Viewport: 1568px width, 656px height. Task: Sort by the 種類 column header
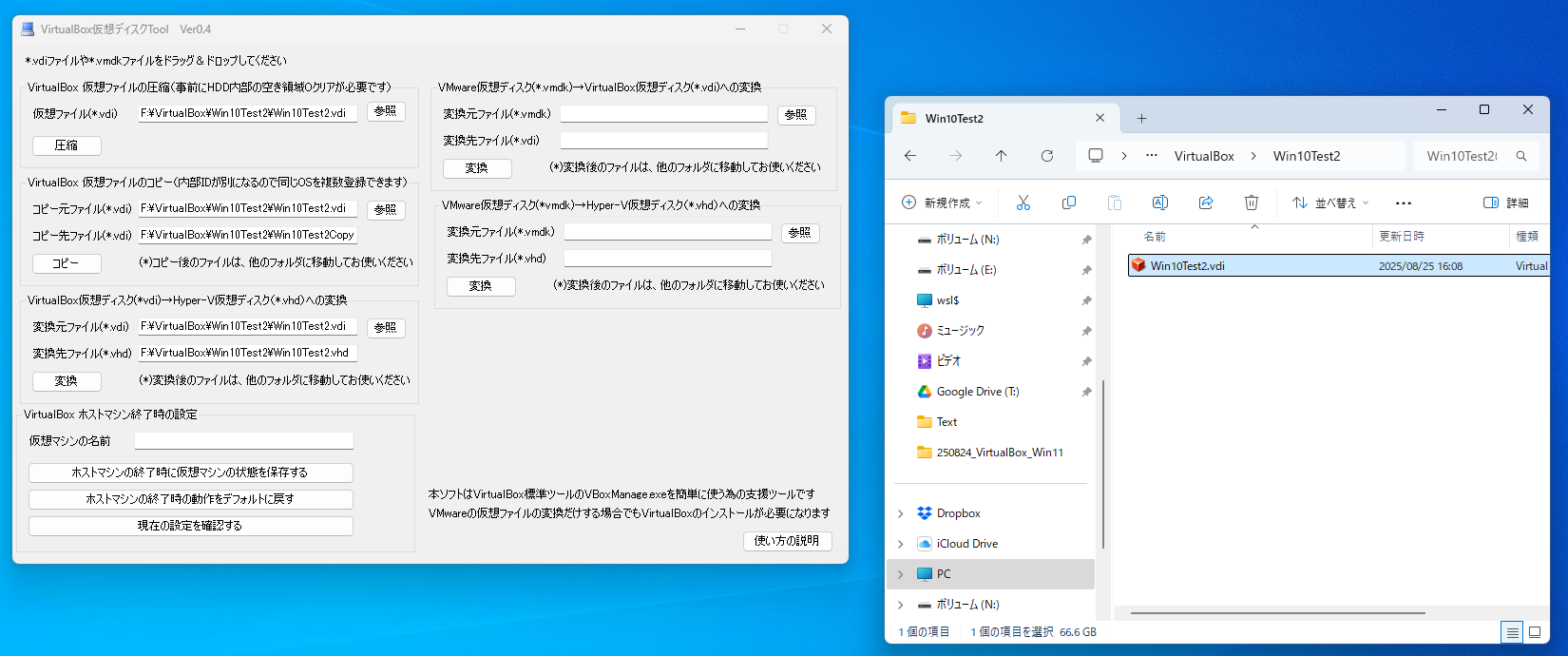coord(1527,237)
